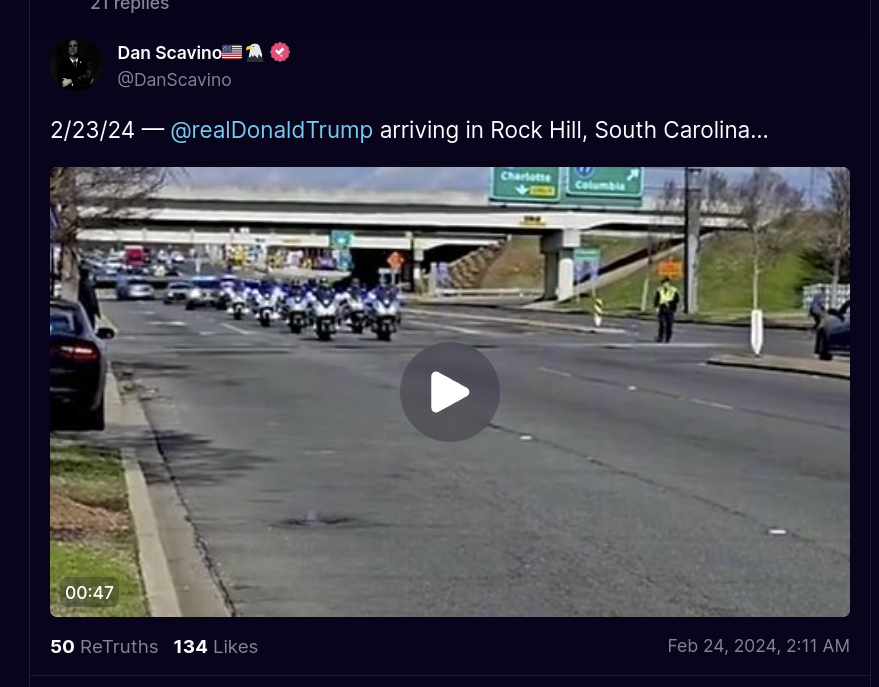
Task: Play the motorcade video
Action: (x=450, y=392)
